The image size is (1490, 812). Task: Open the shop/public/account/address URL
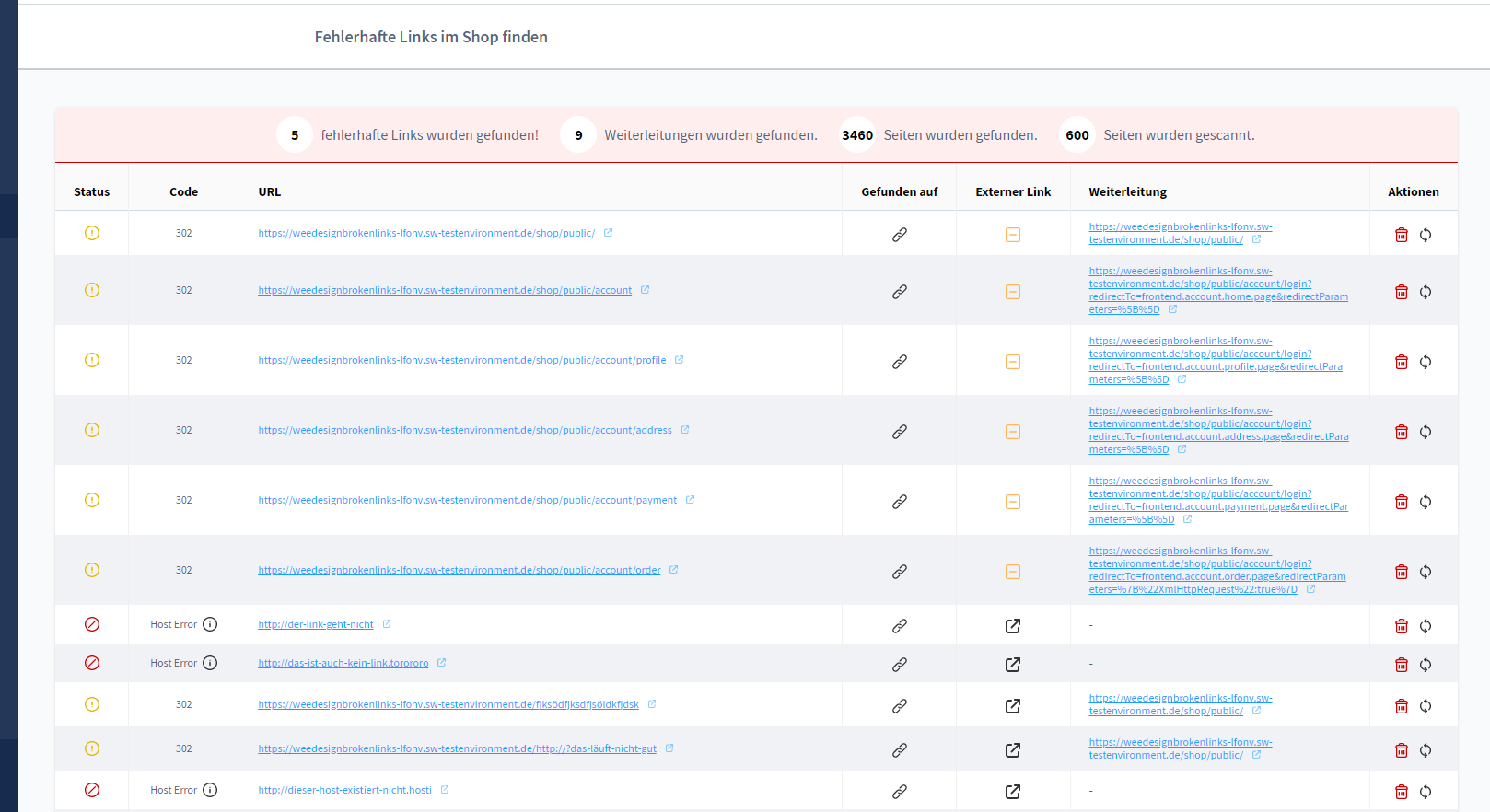tap(465, 430)
